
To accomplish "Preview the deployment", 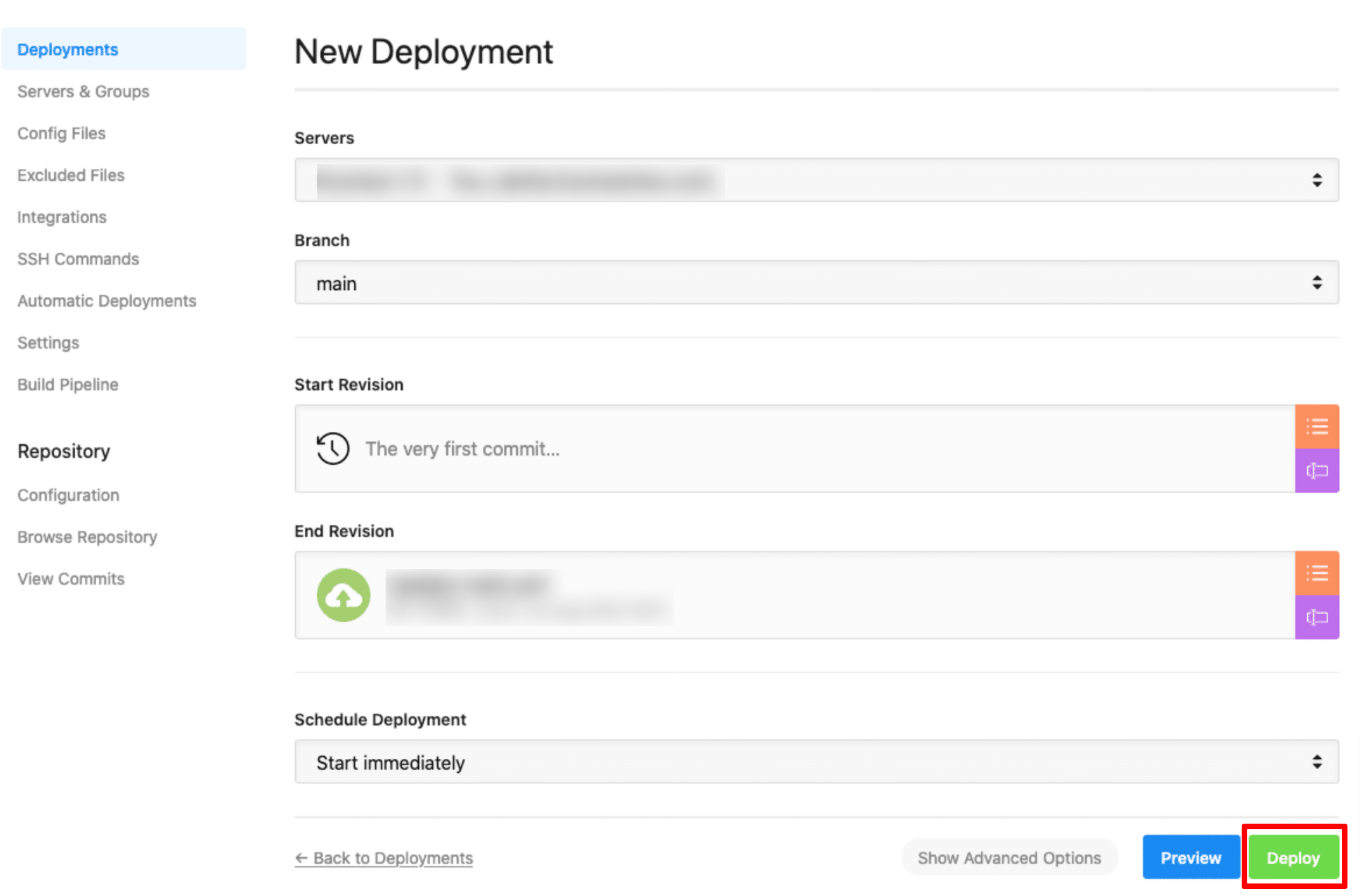I will click(x=1190, y=857).
